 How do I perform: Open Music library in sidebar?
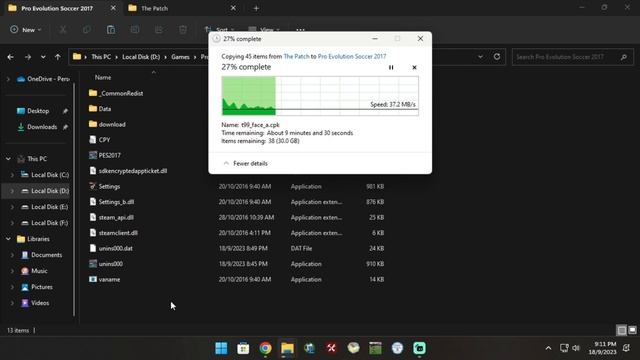[x=39, y=271]
